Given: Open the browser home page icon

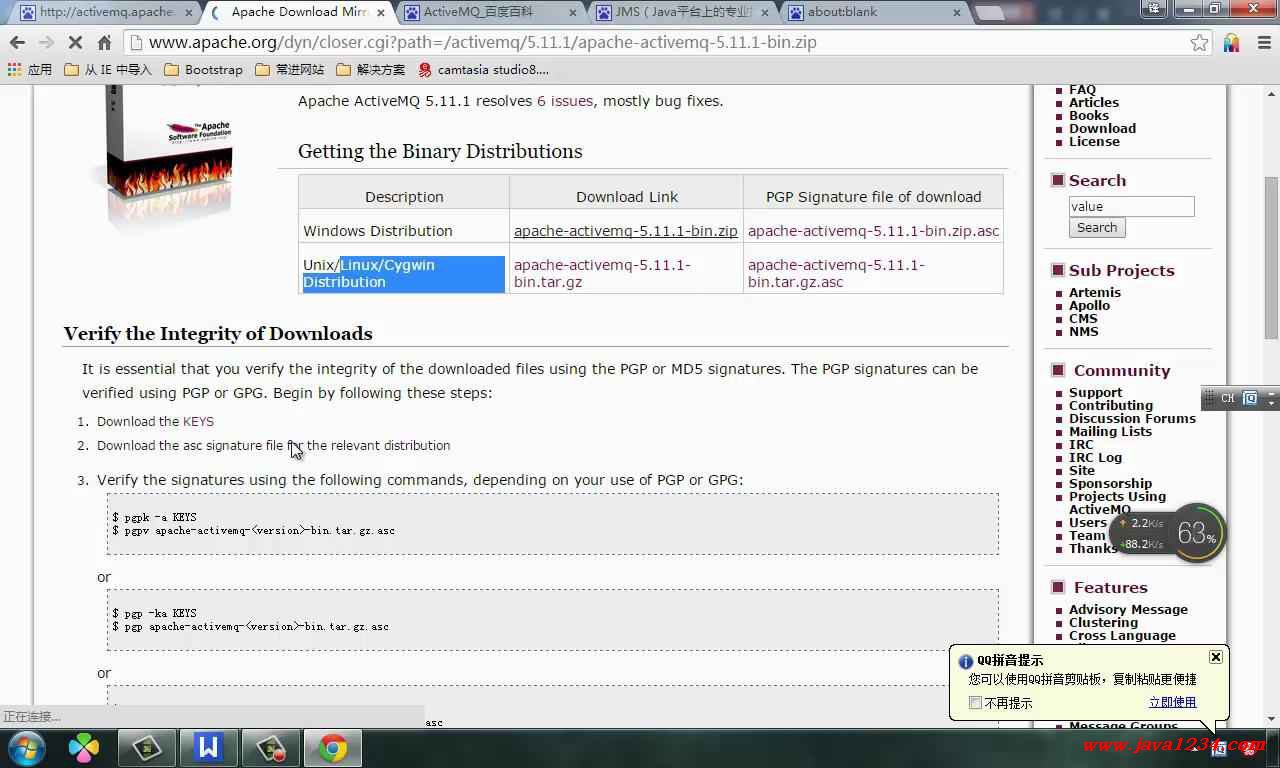Looking at the screenshot, I should click(104, 43).
